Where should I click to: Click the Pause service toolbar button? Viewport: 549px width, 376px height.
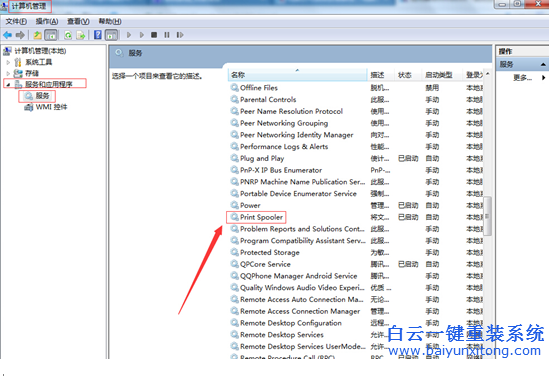tap(167, 35)
